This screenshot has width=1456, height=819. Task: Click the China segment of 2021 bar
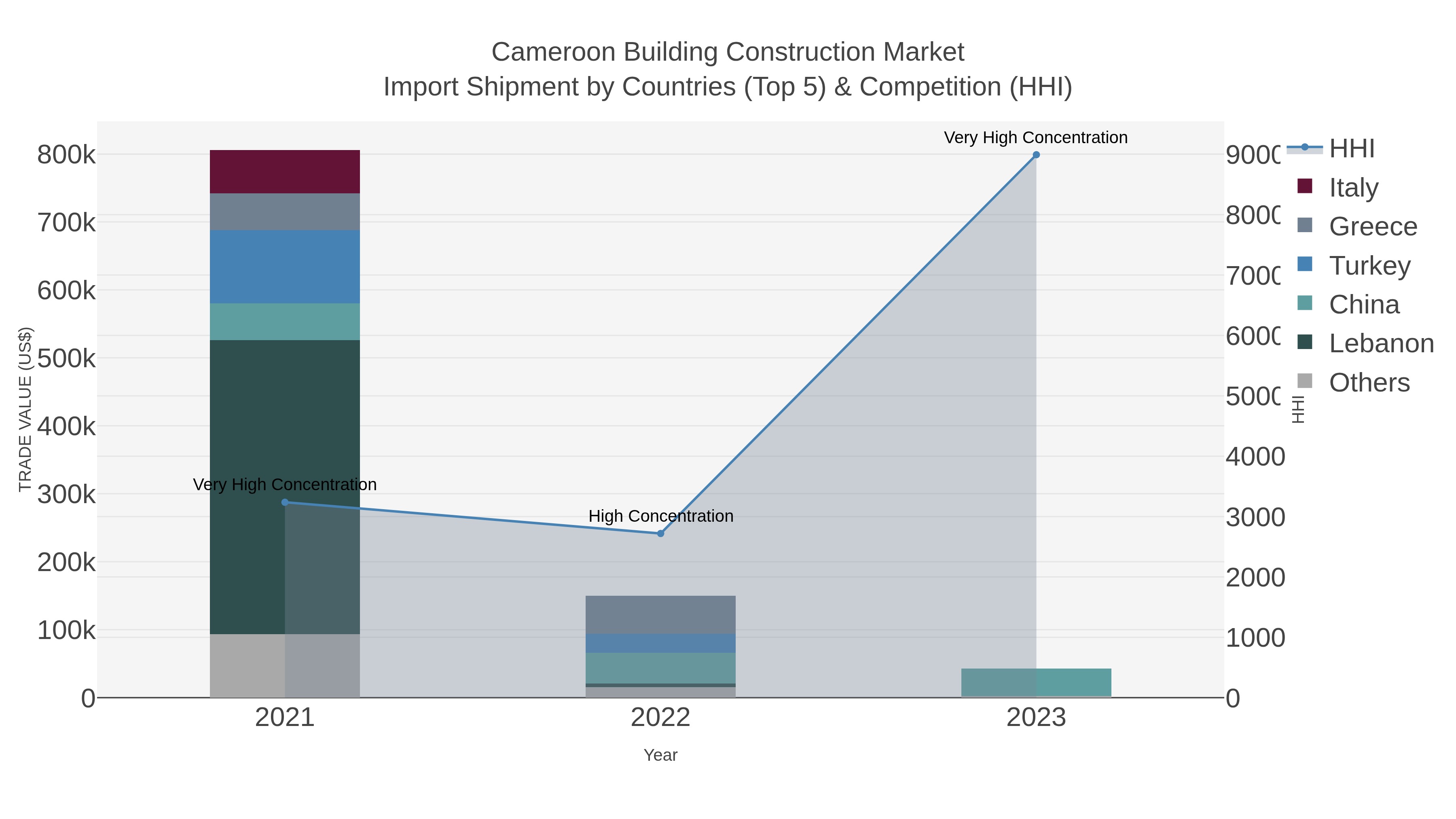click(x=285, y=322)
